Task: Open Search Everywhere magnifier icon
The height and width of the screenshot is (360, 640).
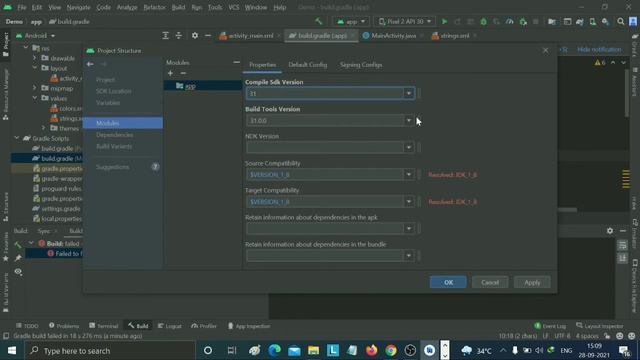Action: click(x=620, y=22)
